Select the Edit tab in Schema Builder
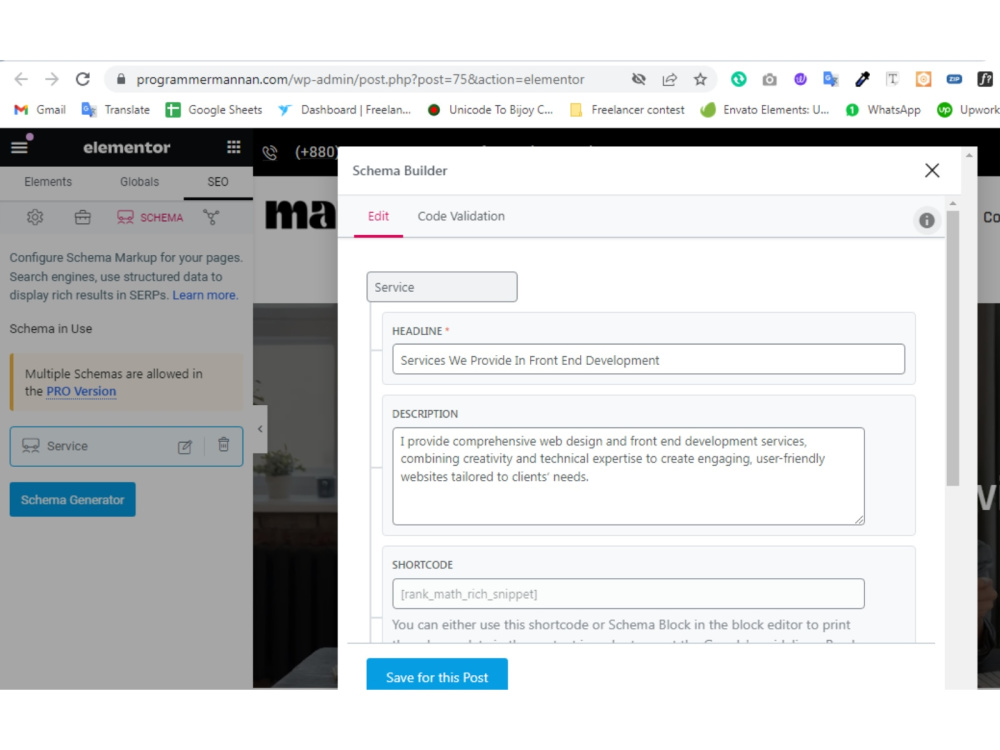 click(x=378, y=216)
